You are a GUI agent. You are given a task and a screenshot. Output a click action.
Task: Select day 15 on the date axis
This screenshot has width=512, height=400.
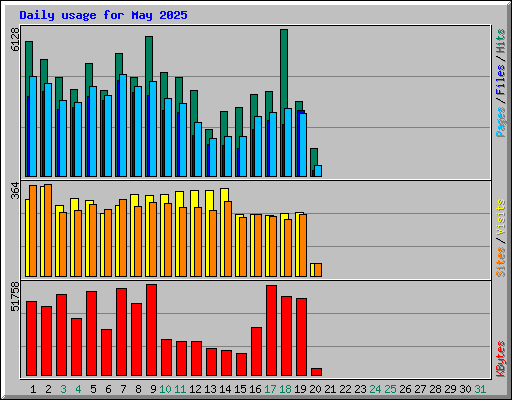pyautogui.click(x=240, y=389)
